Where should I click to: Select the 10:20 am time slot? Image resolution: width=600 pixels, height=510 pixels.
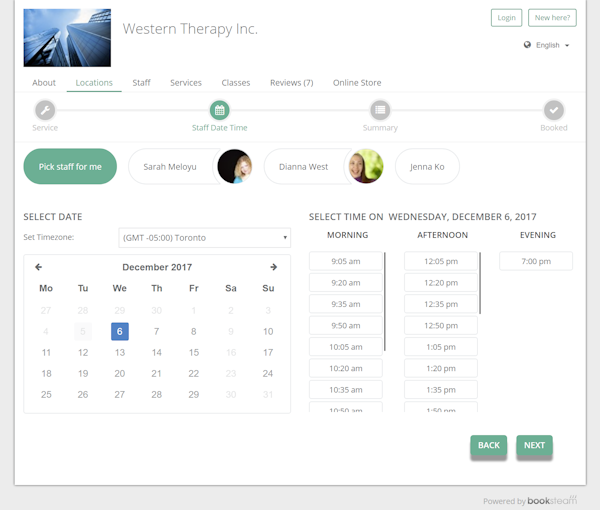click(x=346, y=368)
